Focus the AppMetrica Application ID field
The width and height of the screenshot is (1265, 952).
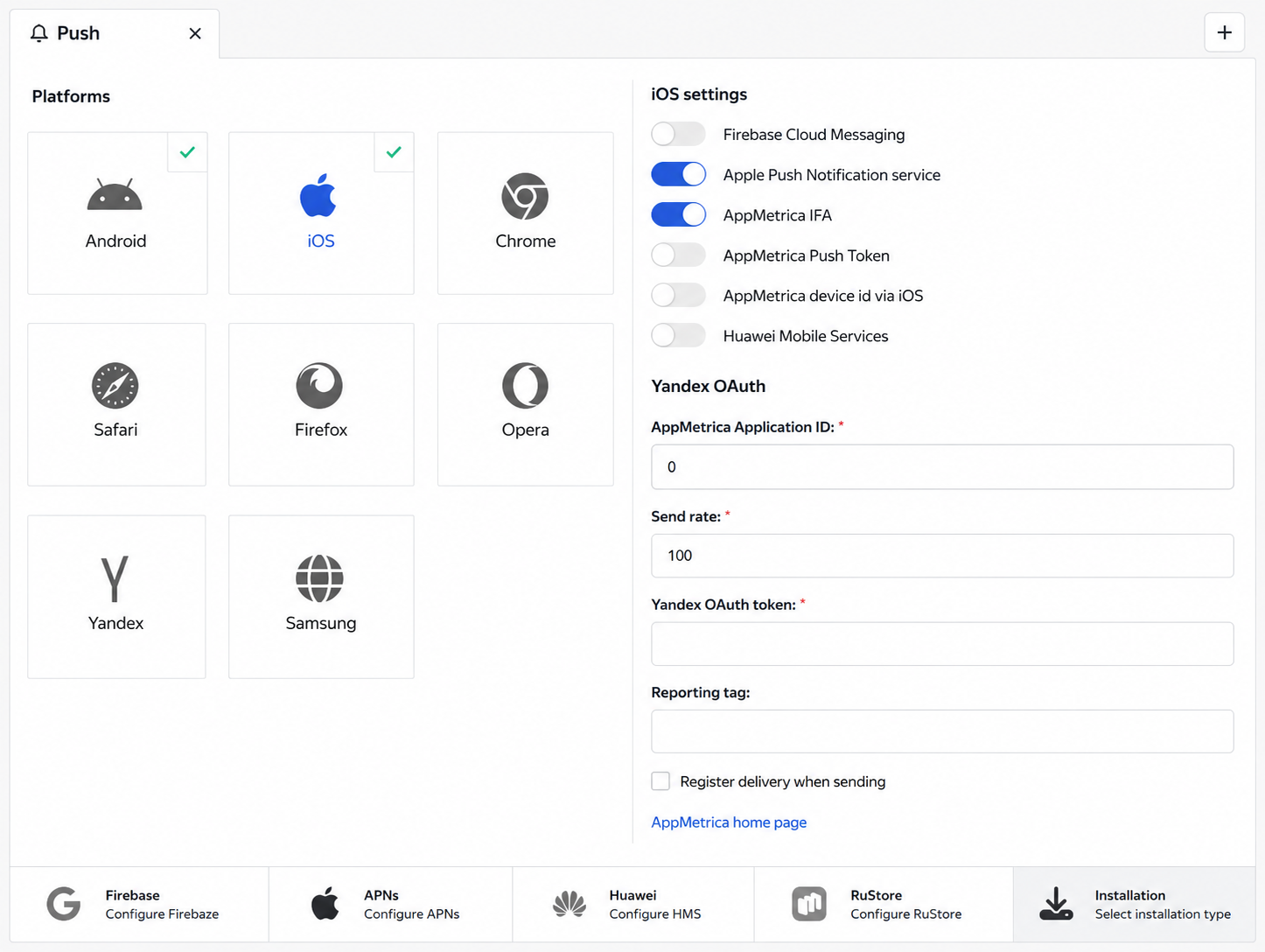942,466
